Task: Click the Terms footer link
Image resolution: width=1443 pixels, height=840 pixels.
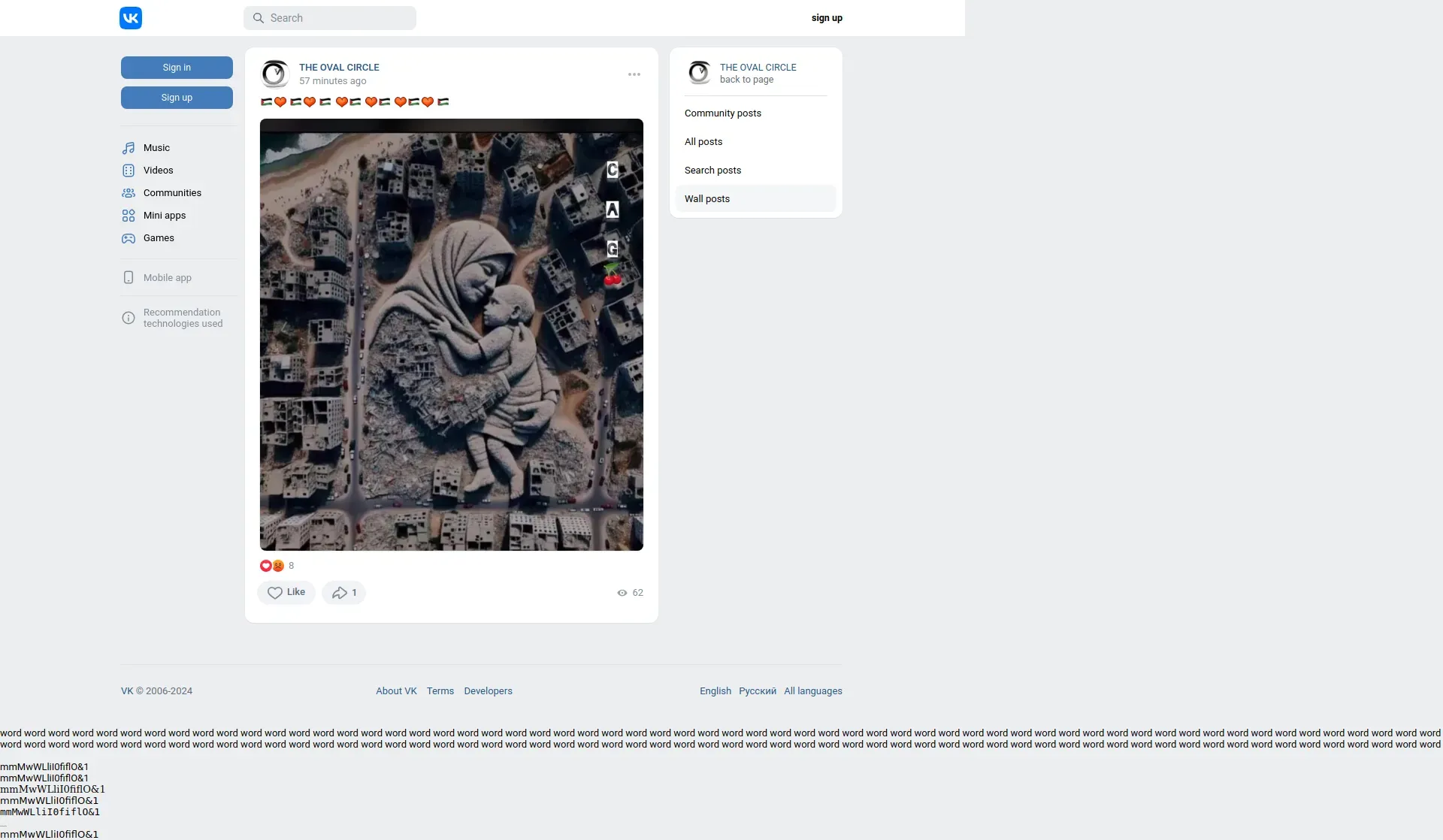Action: tap(440, 691)
